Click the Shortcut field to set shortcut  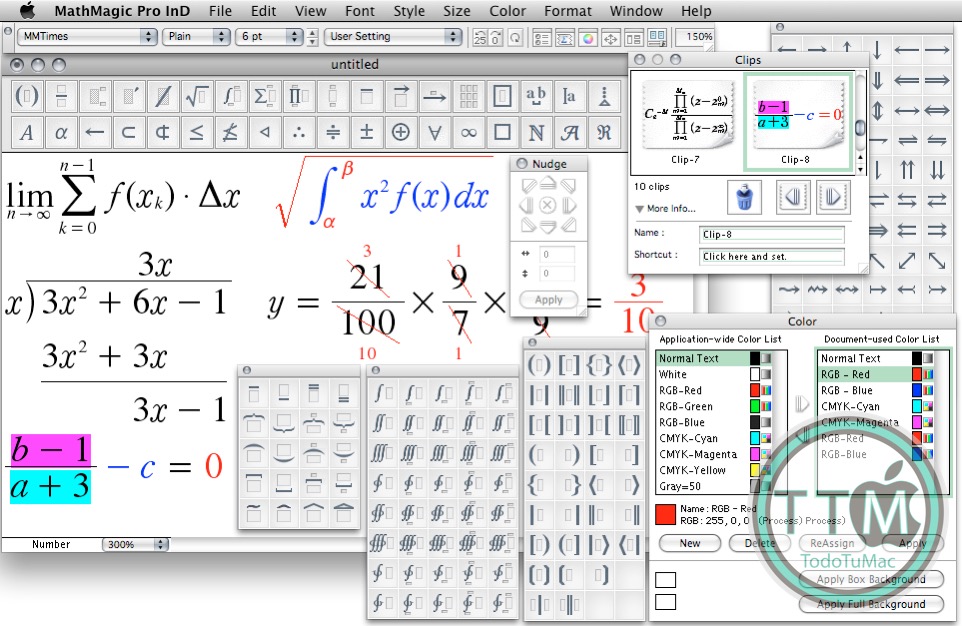coord(772,257)
